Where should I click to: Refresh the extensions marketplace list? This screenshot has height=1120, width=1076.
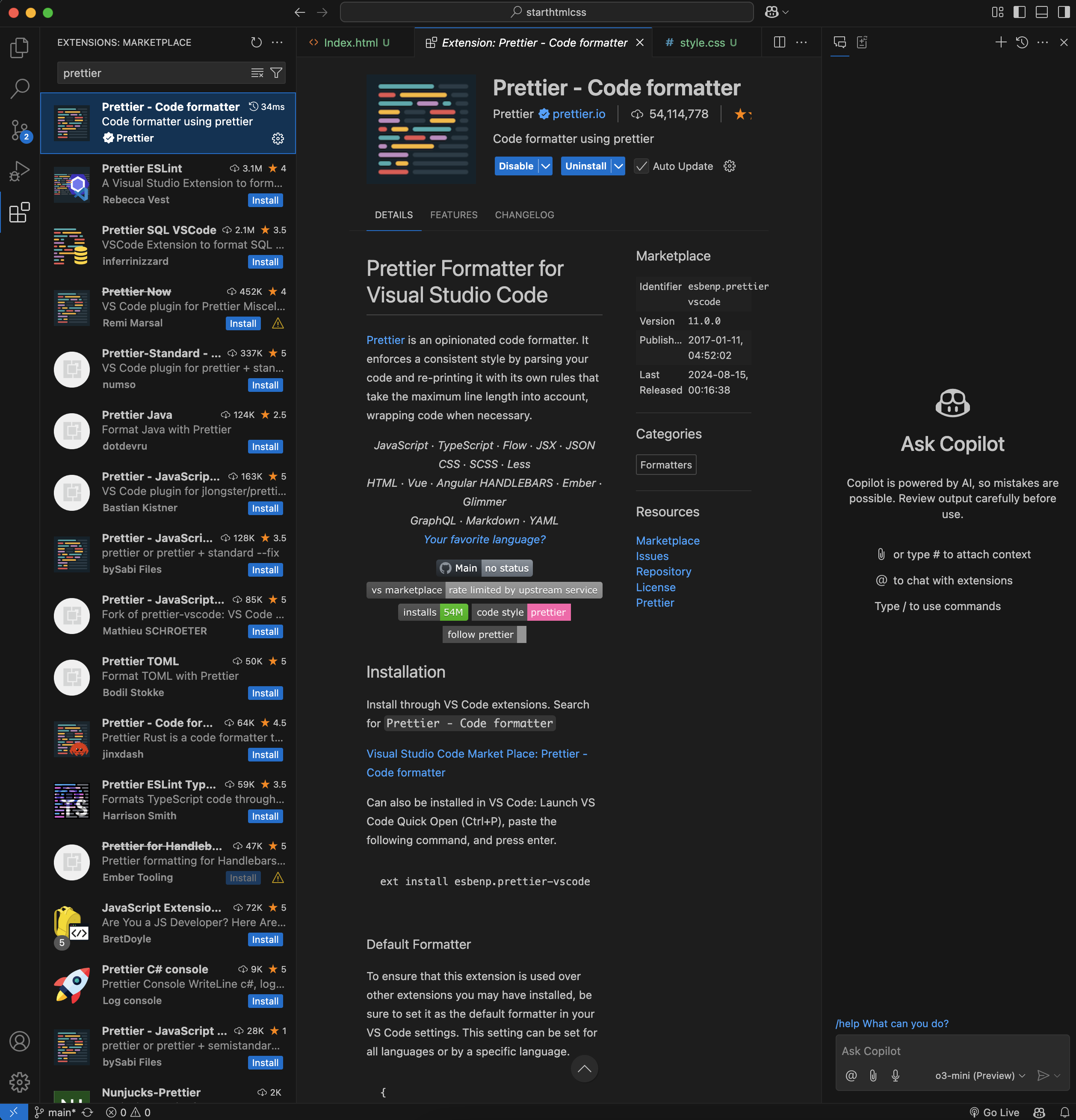tap(257, 42)
